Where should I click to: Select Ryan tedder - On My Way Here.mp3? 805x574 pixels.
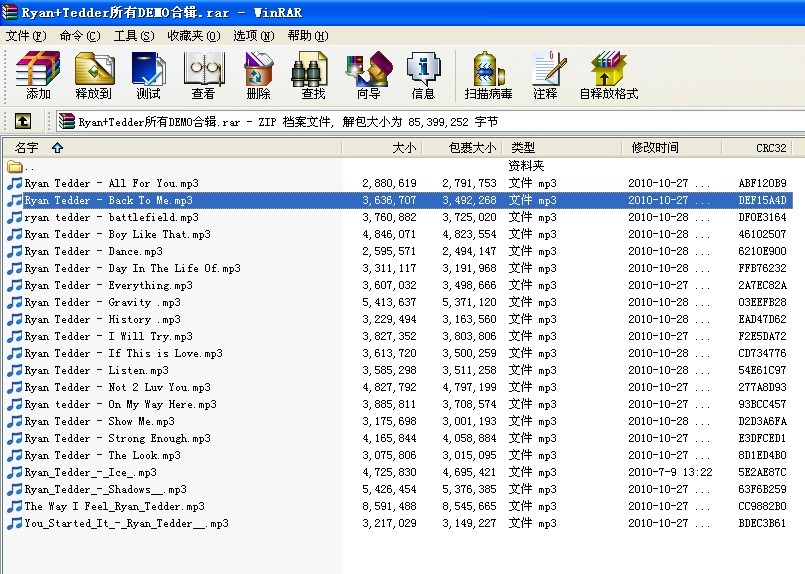click(120, 404)
